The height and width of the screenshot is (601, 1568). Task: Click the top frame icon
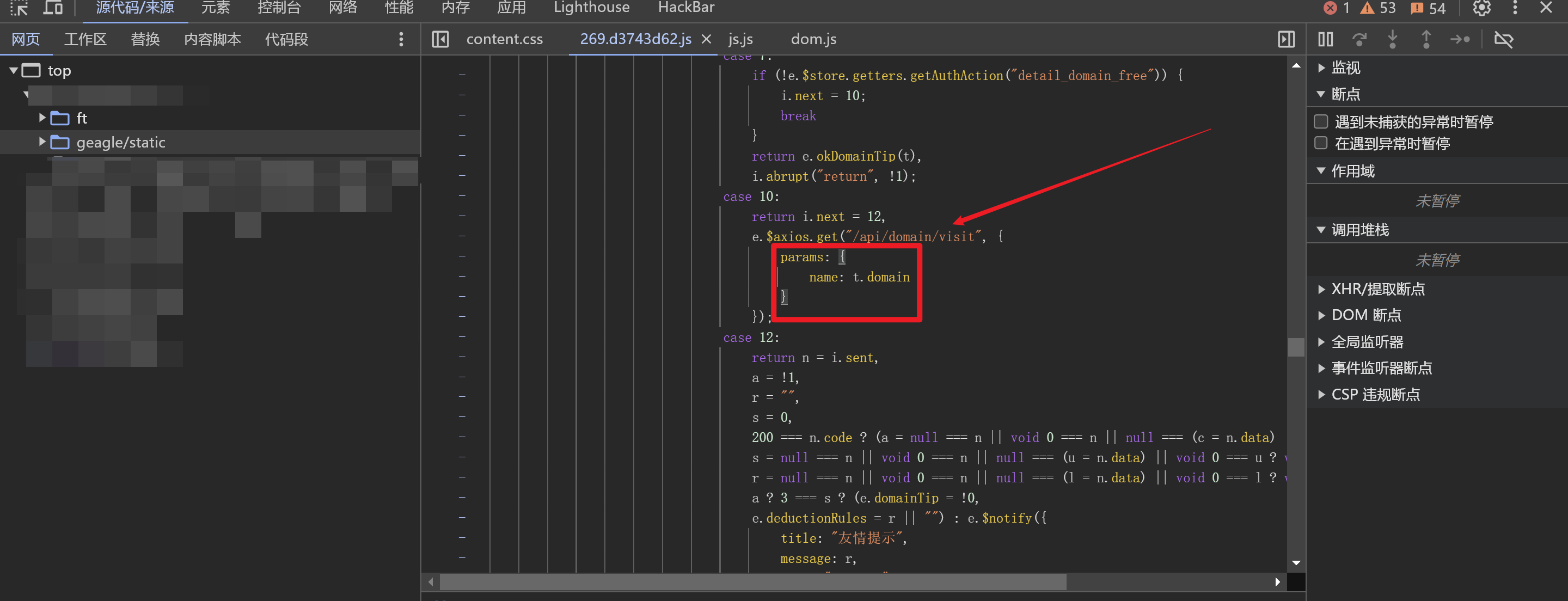pyautogui.click(x=31, y=71)
